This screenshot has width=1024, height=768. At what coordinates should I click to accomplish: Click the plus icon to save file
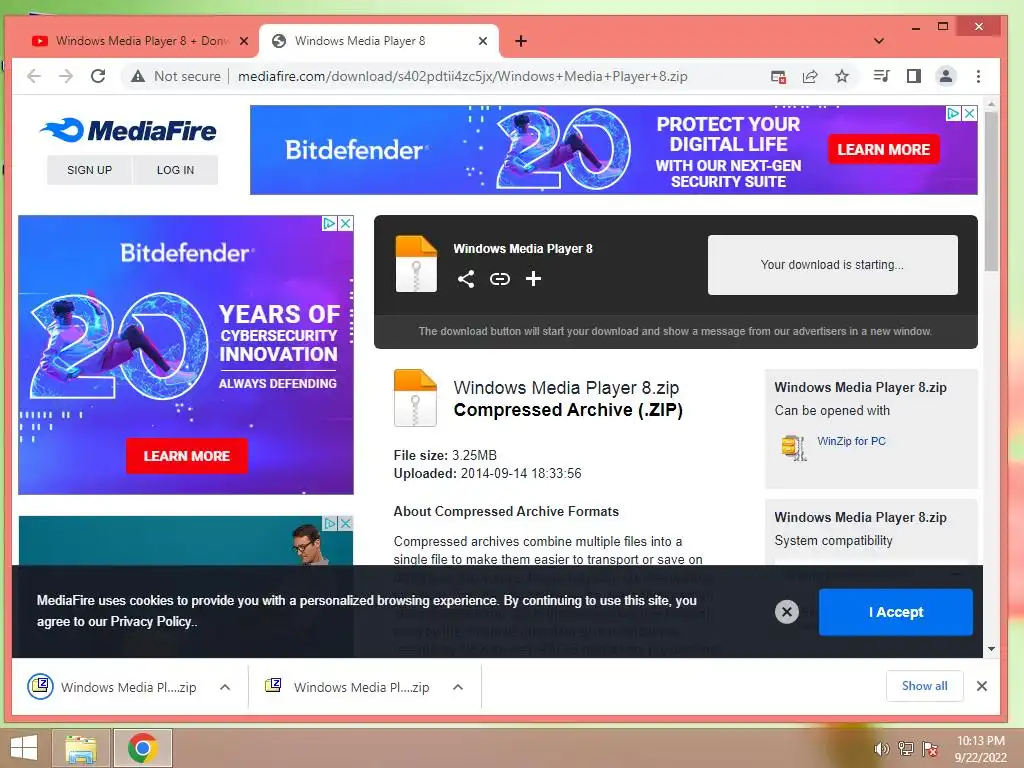[534, 279]
